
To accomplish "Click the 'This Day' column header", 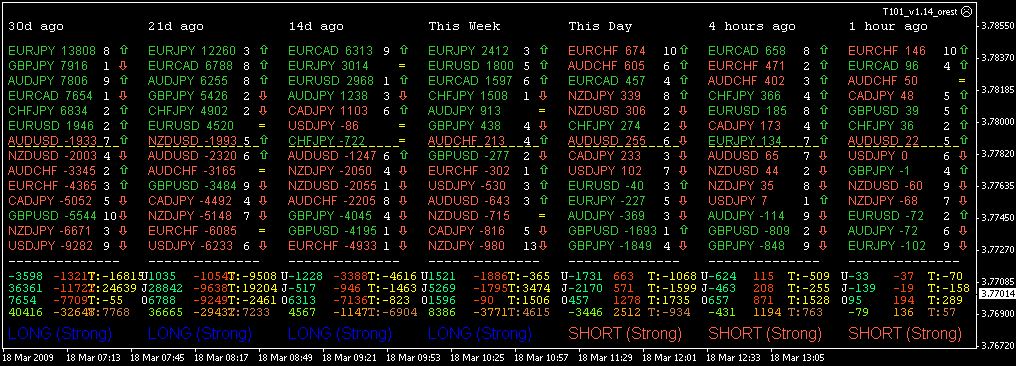I will click(601, 27).
